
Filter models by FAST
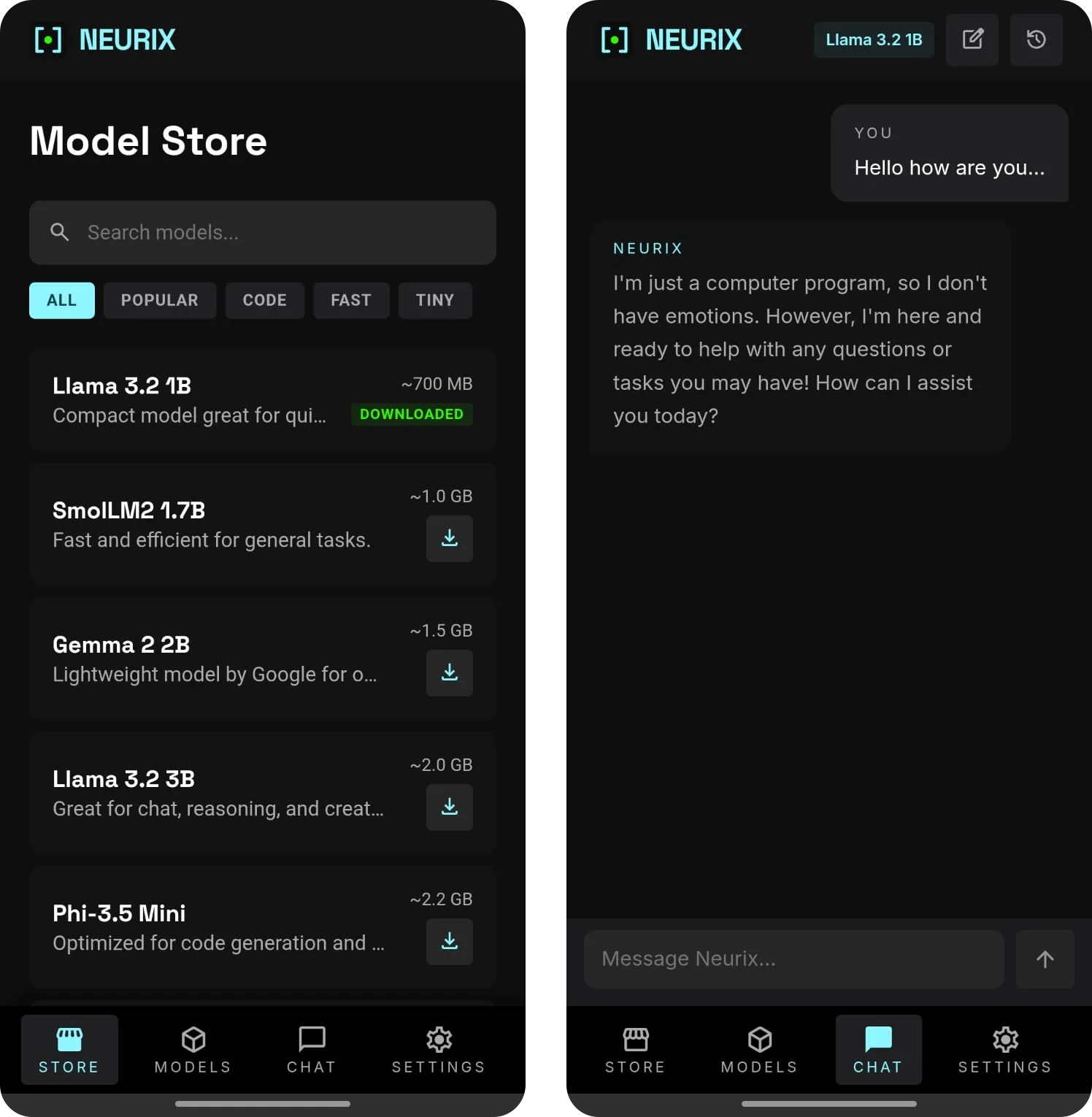(351, 301)
